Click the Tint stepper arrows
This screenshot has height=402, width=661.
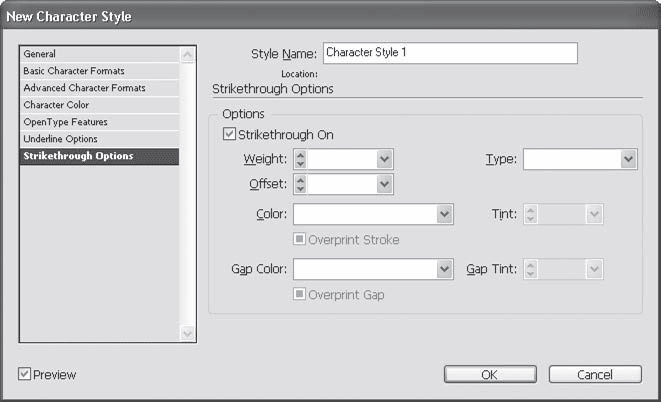(530, 214)
